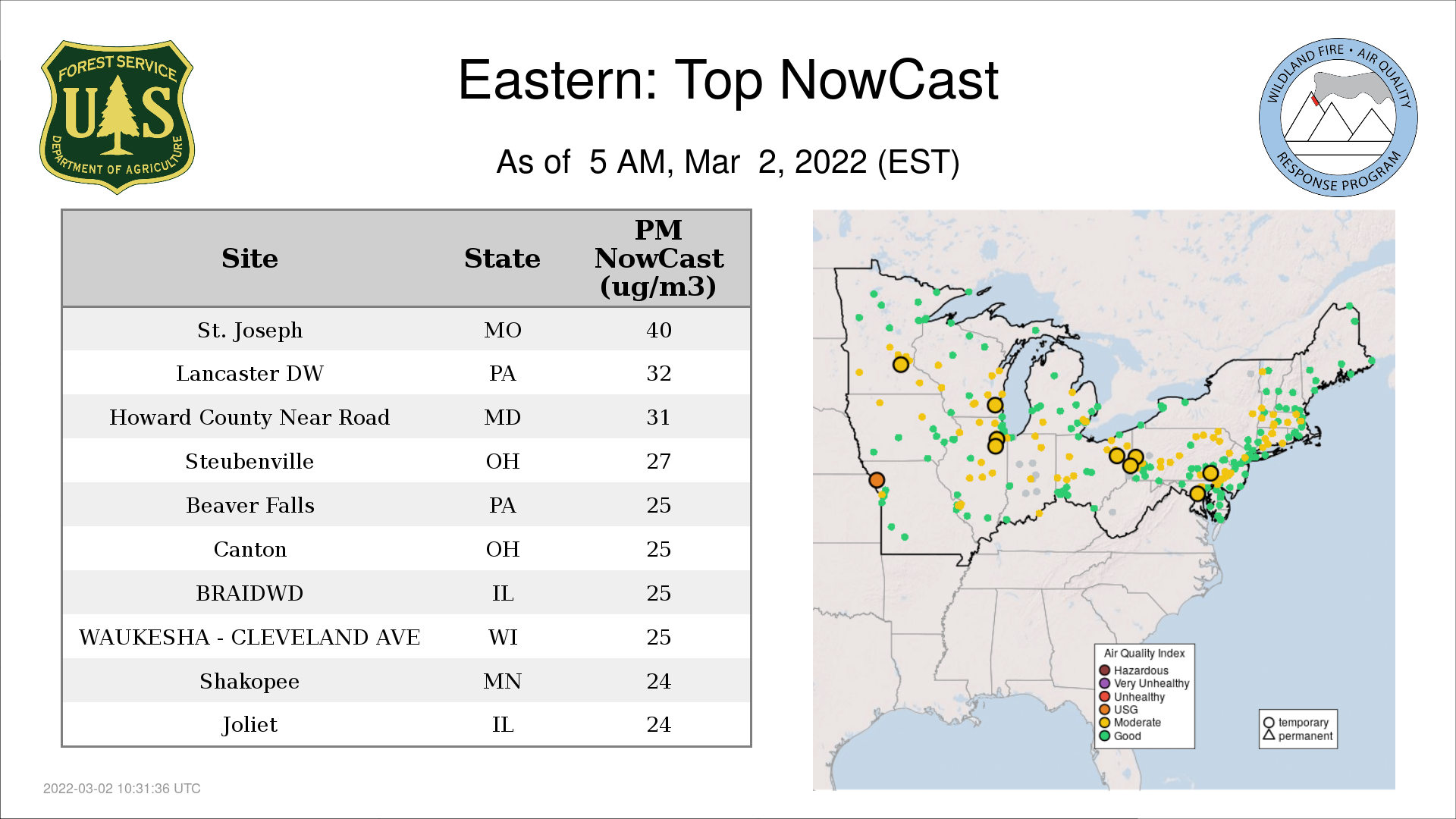Click the USG orange legend circle

point(1105,710)
